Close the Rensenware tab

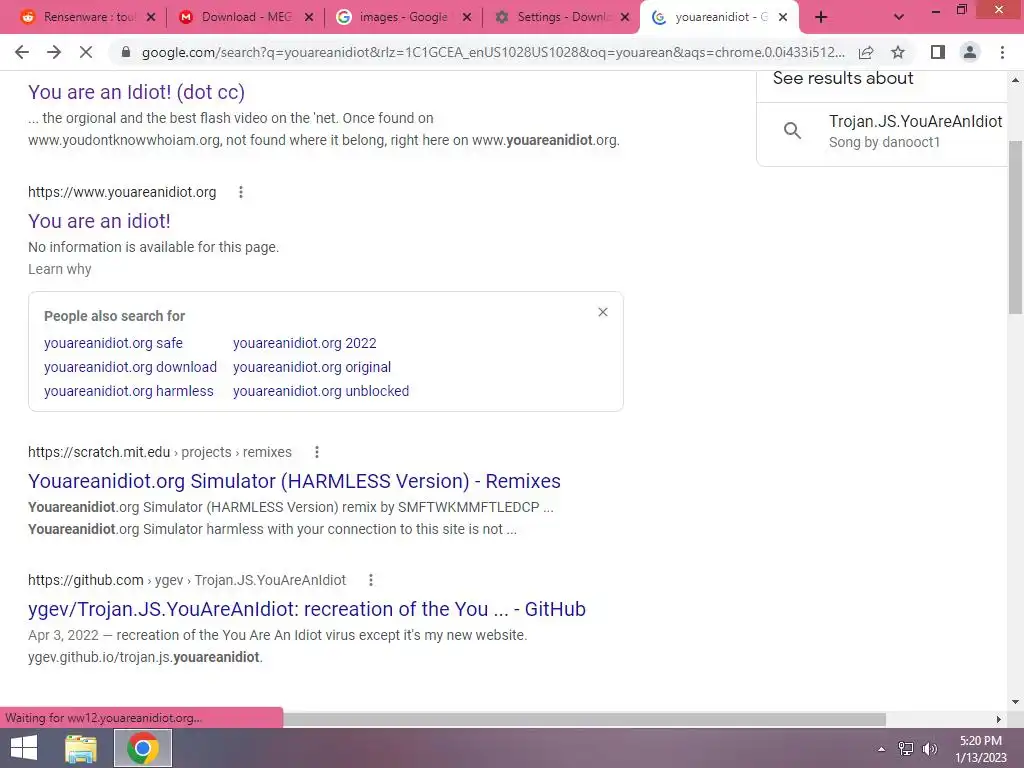151,18
